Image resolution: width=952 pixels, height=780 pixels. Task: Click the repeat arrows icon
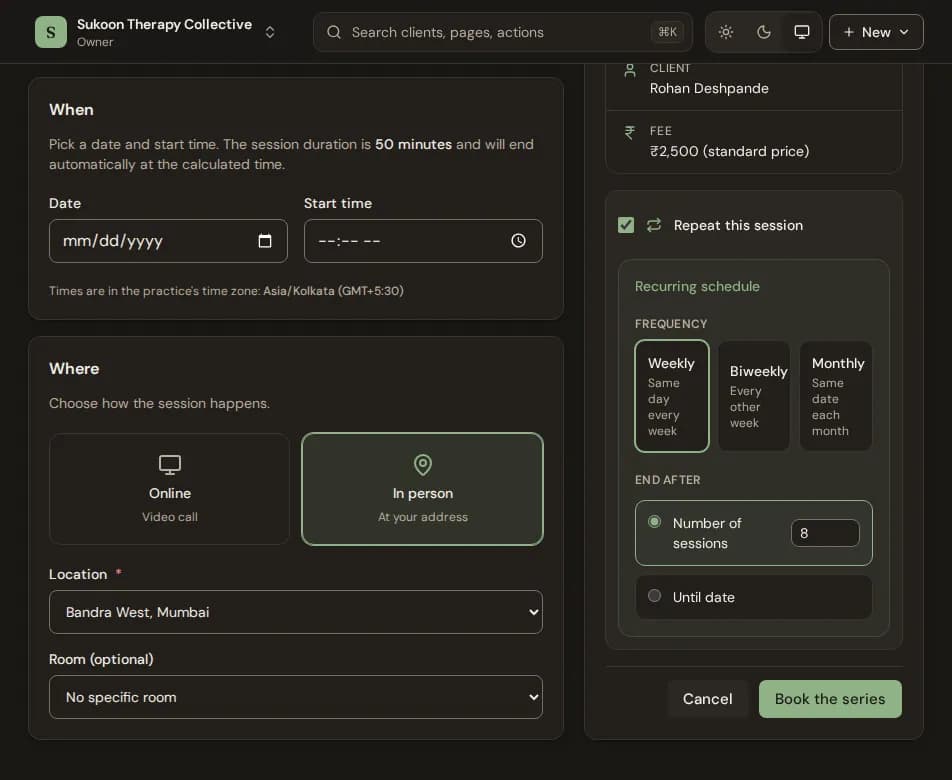point(654,225)
